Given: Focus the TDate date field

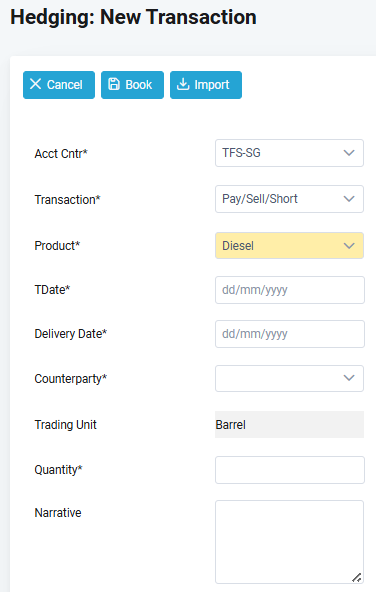Looking at the screenshot, I should [x=290, y=290].
